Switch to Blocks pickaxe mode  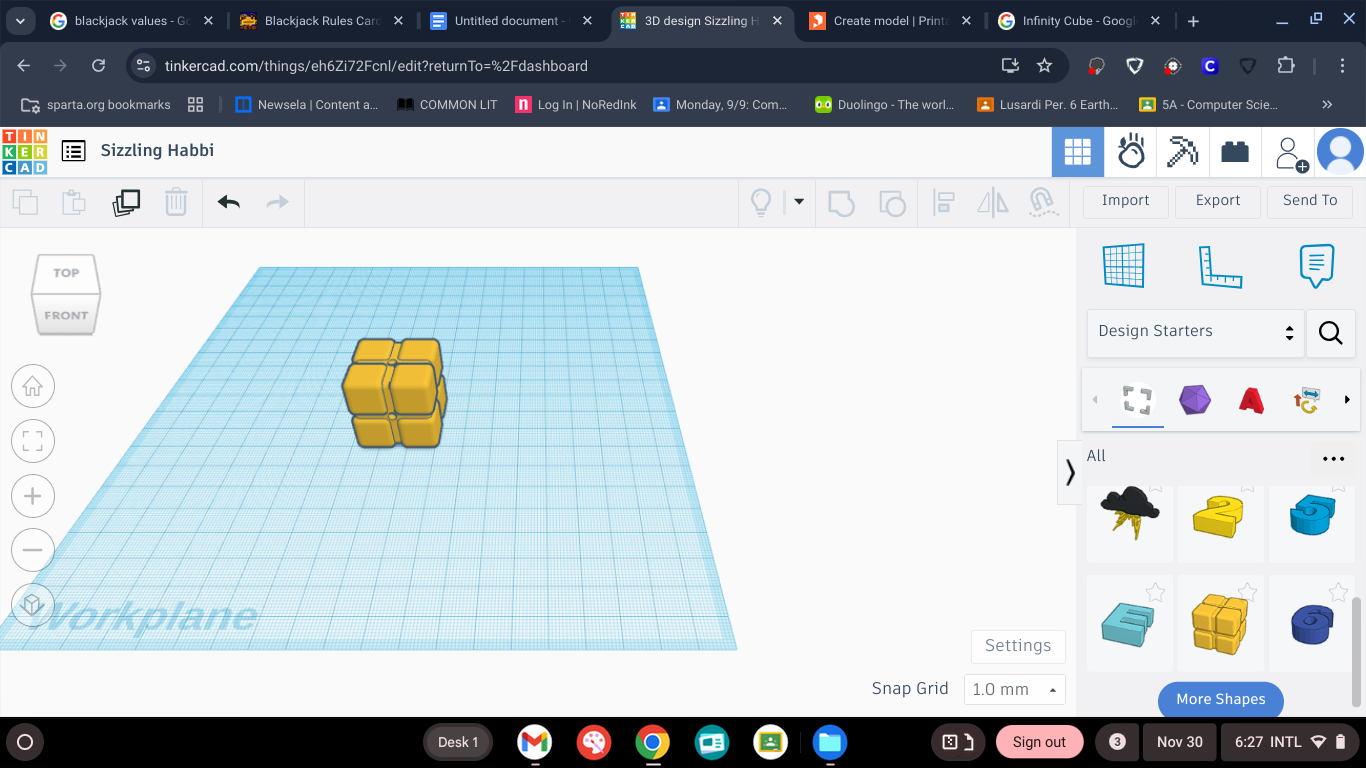tap(1183, 152)
